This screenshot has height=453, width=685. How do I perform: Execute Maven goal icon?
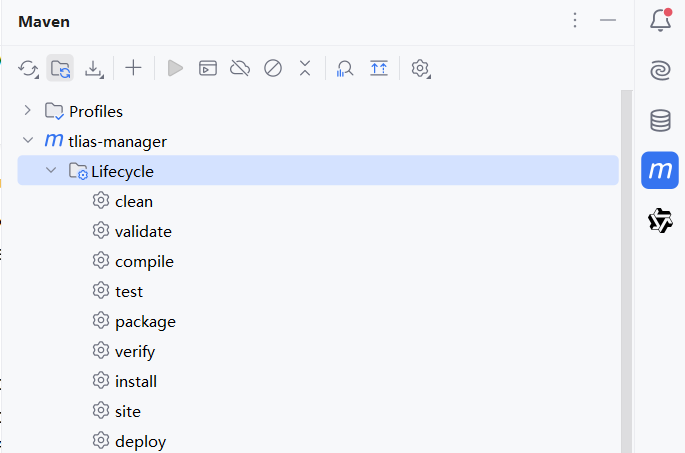208,68
